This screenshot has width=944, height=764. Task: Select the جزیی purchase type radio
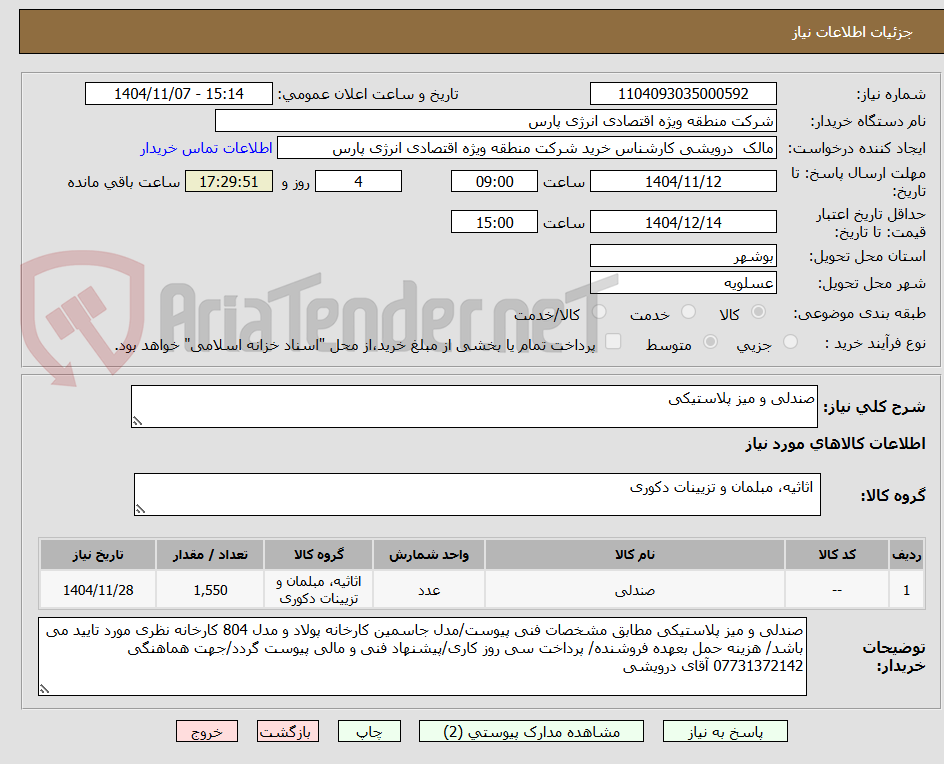tap(790, 342)
